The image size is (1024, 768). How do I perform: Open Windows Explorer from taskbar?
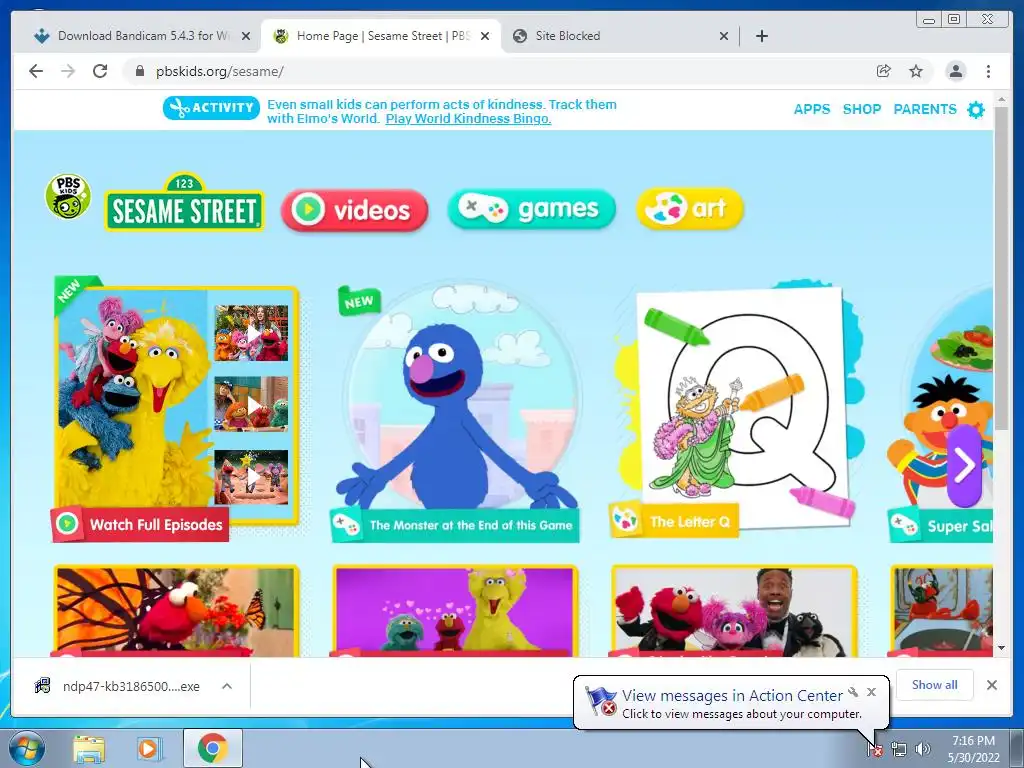tap(89, 748)
